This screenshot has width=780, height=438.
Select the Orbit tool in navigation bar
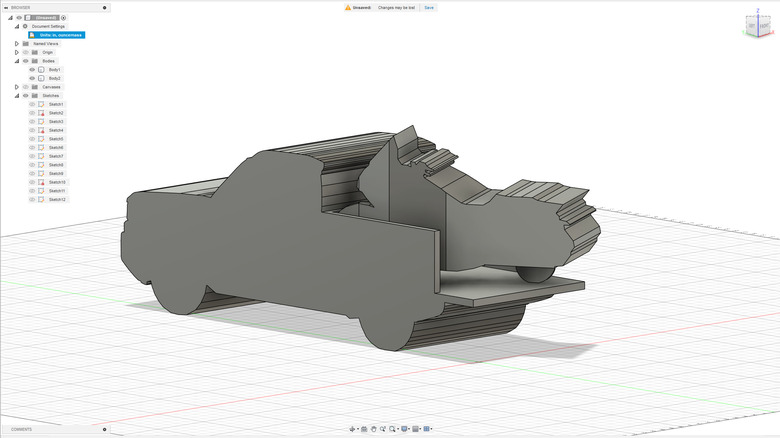coord(352,429)
